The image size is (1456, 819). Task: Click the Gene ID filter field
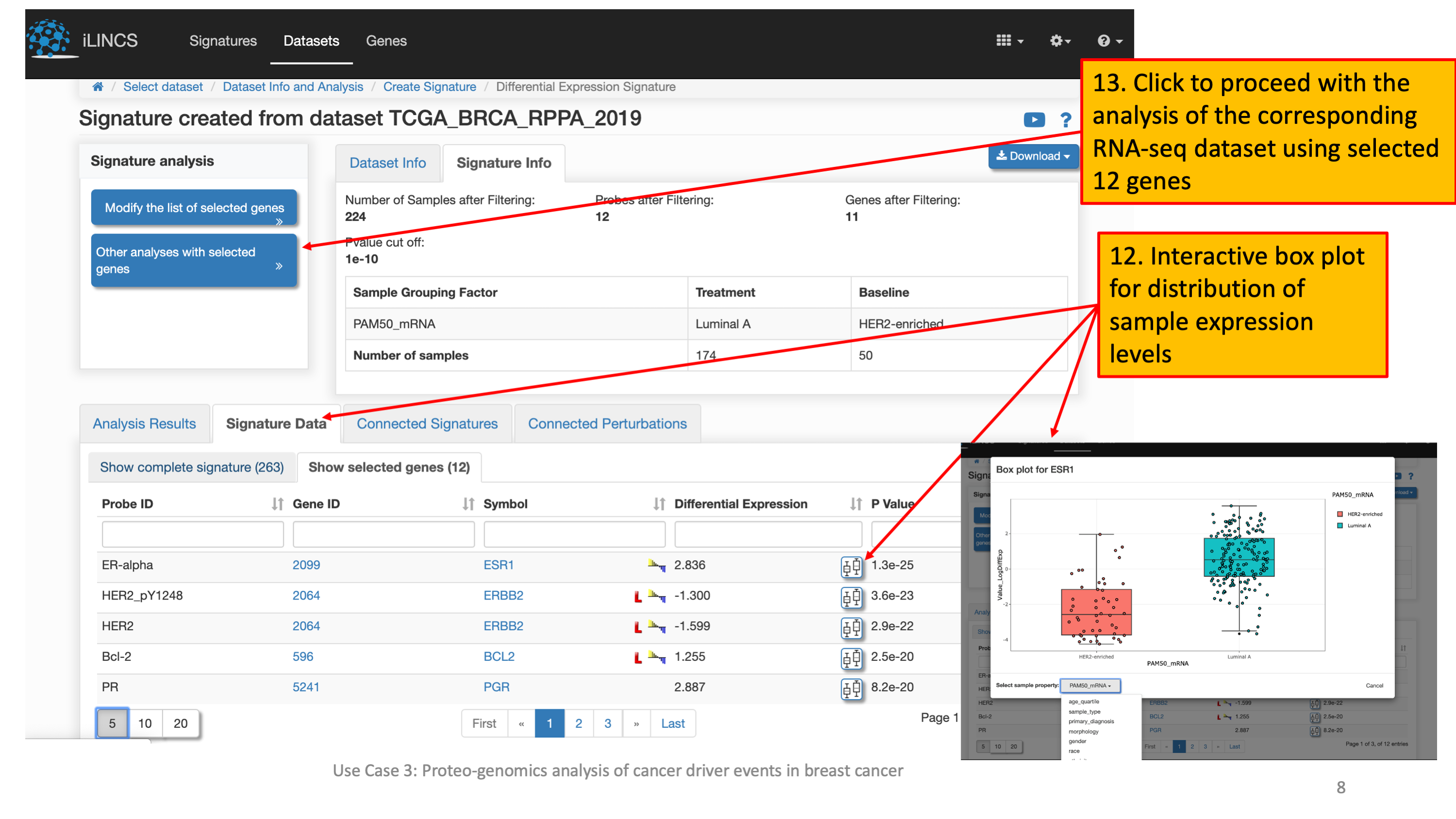click(x=383, y=534)
